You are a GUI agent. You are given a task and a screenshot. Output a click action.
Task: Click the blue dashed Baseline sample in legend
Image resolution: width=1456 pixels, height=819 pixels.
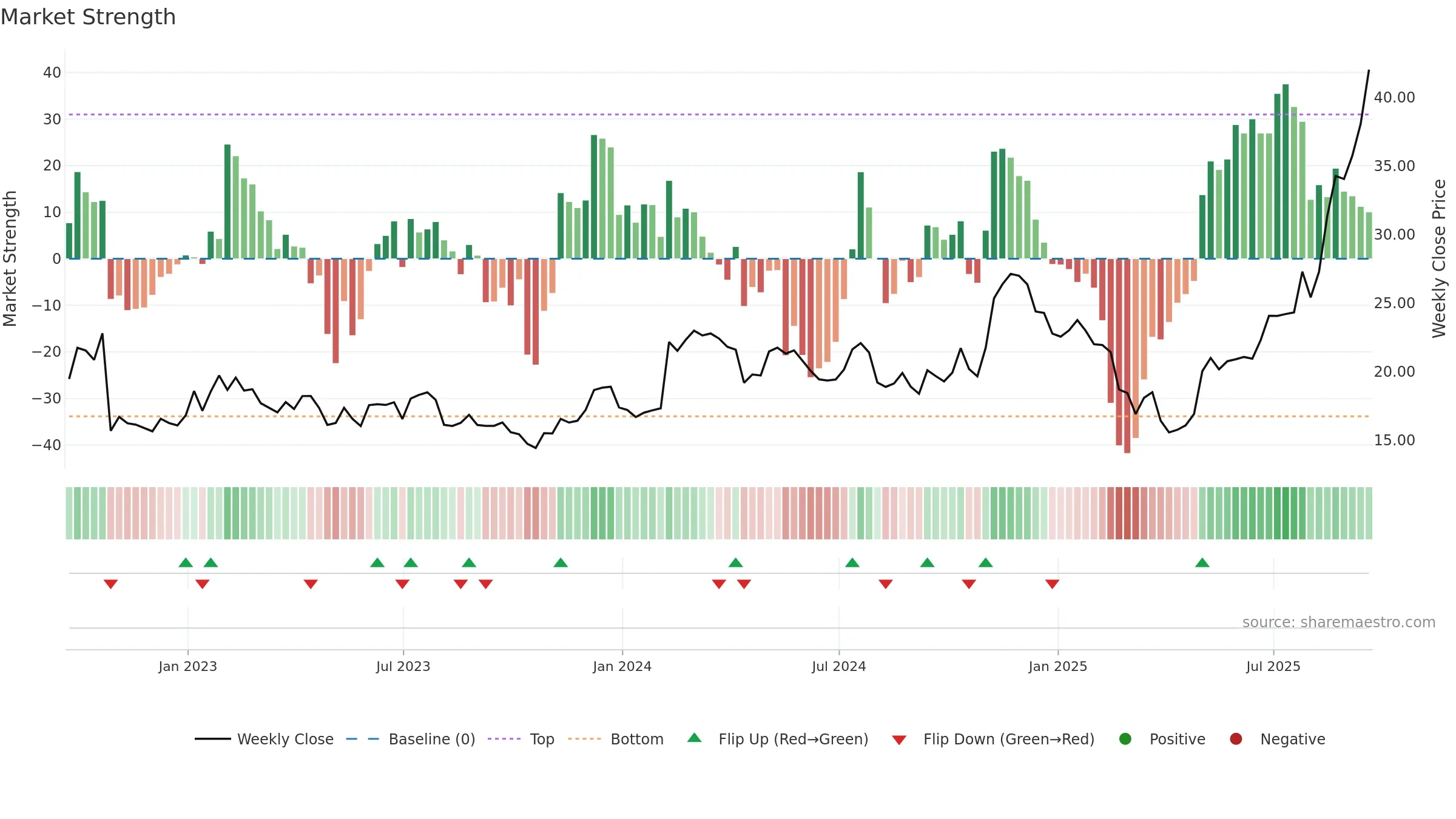point(363,739)
